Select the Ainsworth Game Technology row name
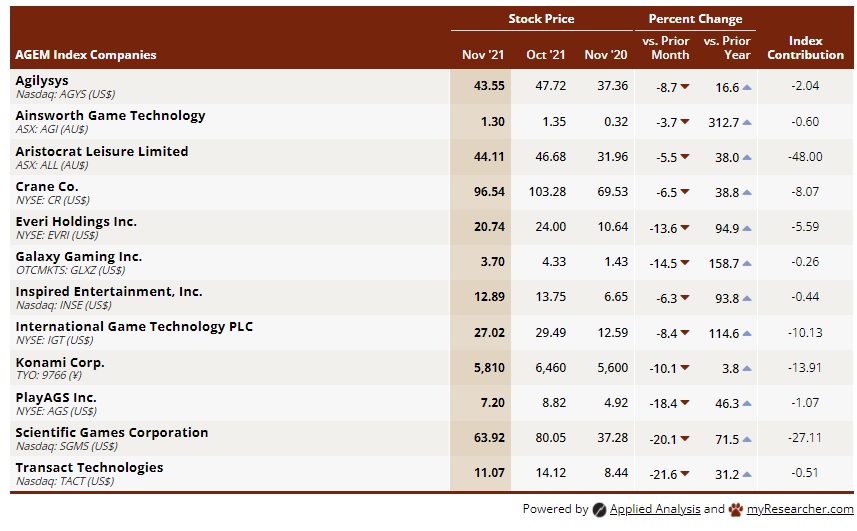 pos(110,116)
